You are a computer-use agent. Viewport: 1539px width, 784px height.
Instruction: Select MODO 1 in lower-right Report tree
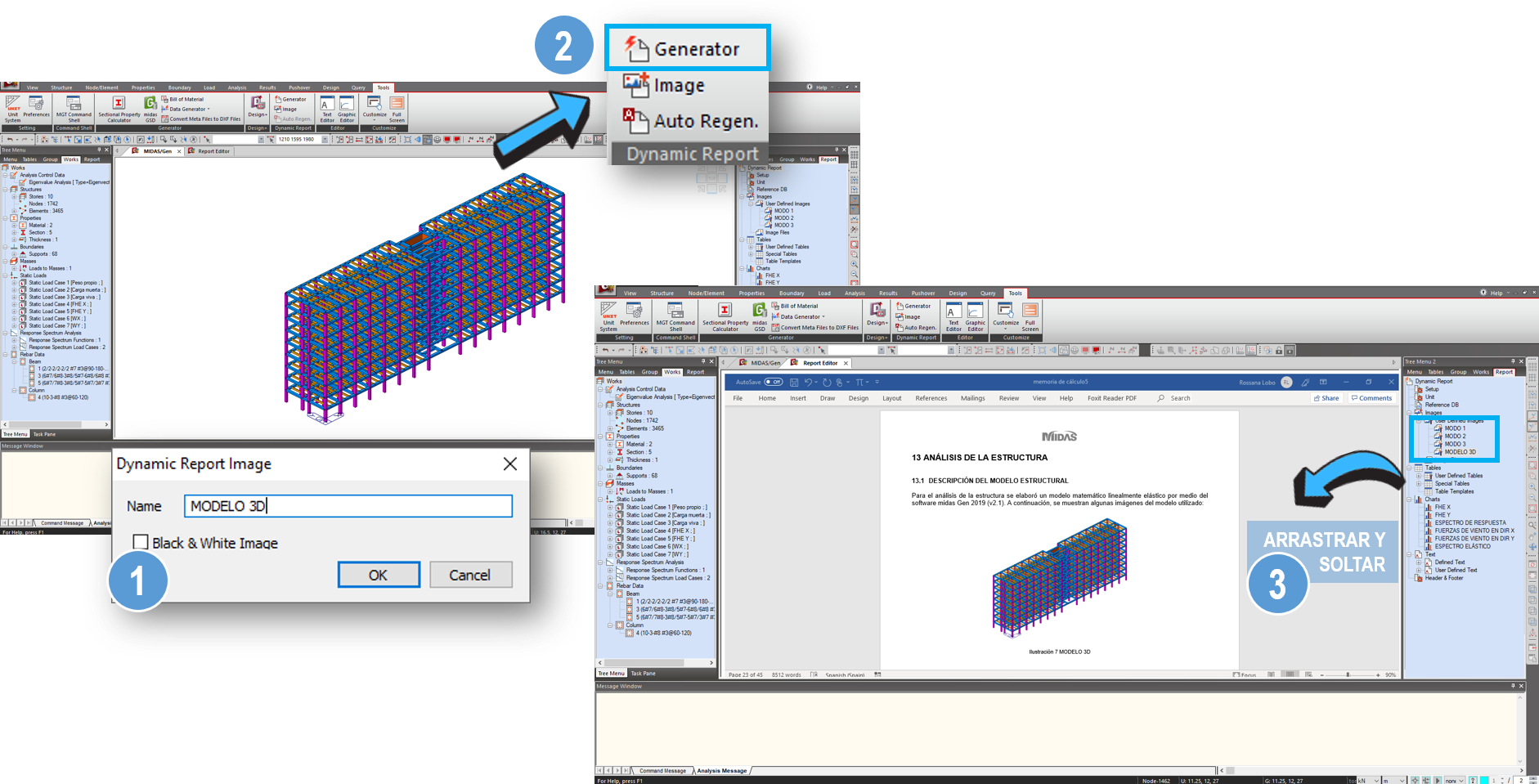pyautogui.click(x=1455, y=428)
